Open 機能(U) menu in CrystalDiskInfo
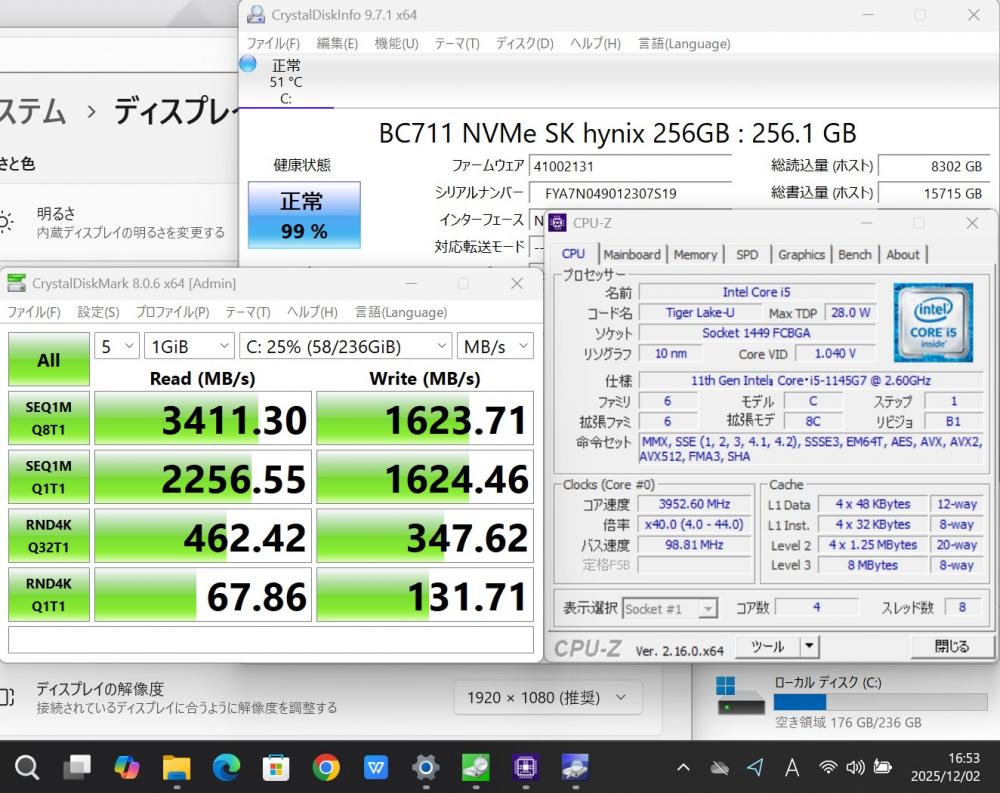Image resolution: width=1000 pixels, height=793 pixels. 396,43
